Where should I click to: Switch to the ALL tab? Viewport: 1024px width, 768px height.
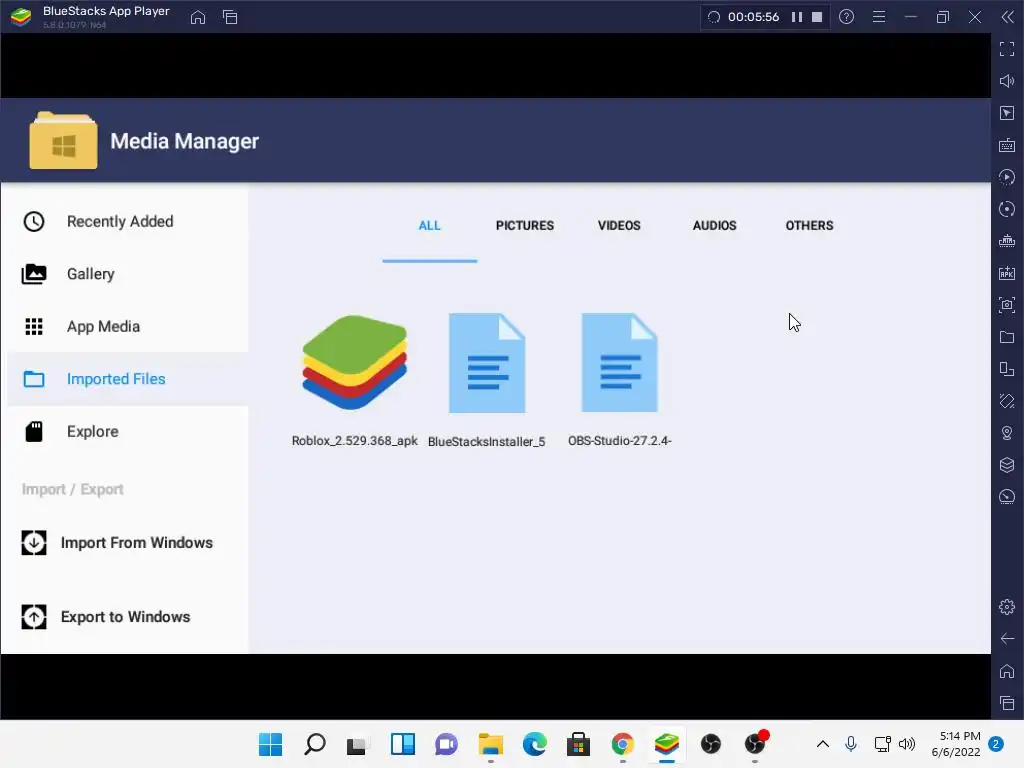[x=430, y=225]
